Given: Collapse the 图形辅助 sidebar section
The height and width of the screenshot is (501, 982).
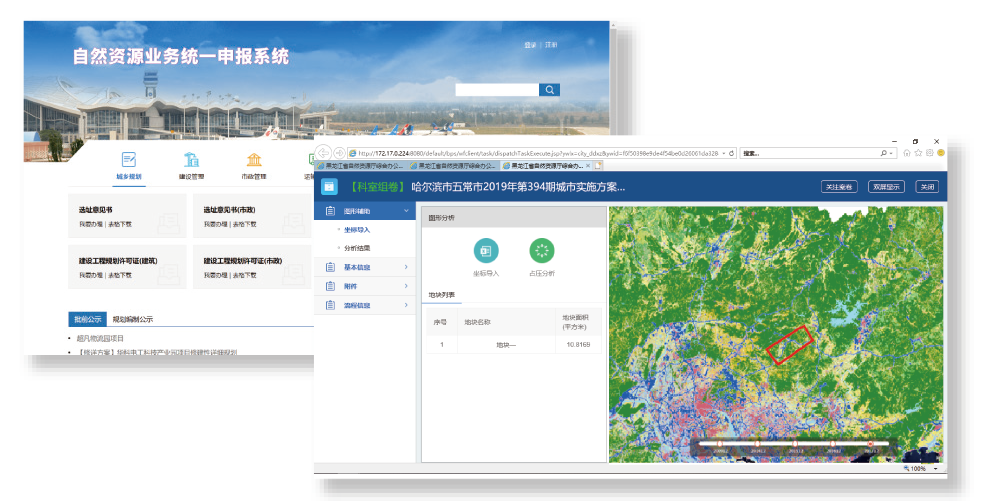Looking at the screenshot, I should point(406,211).
